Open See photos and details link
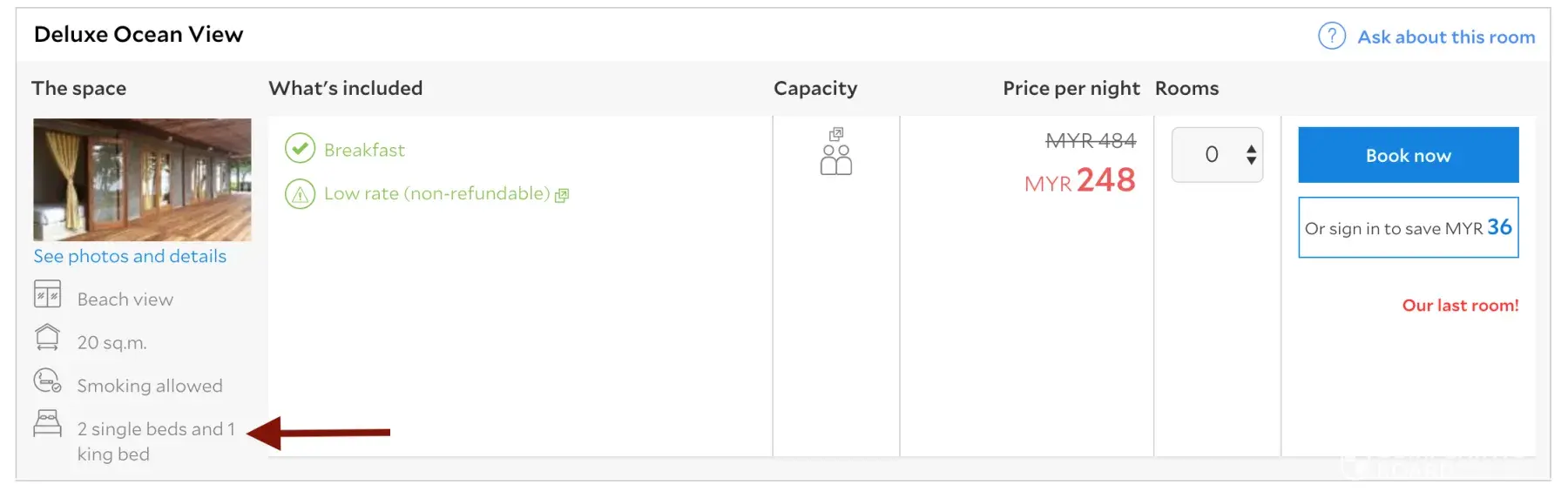Viewport: 1568px width, 498px height. click(x=130, y=256)
